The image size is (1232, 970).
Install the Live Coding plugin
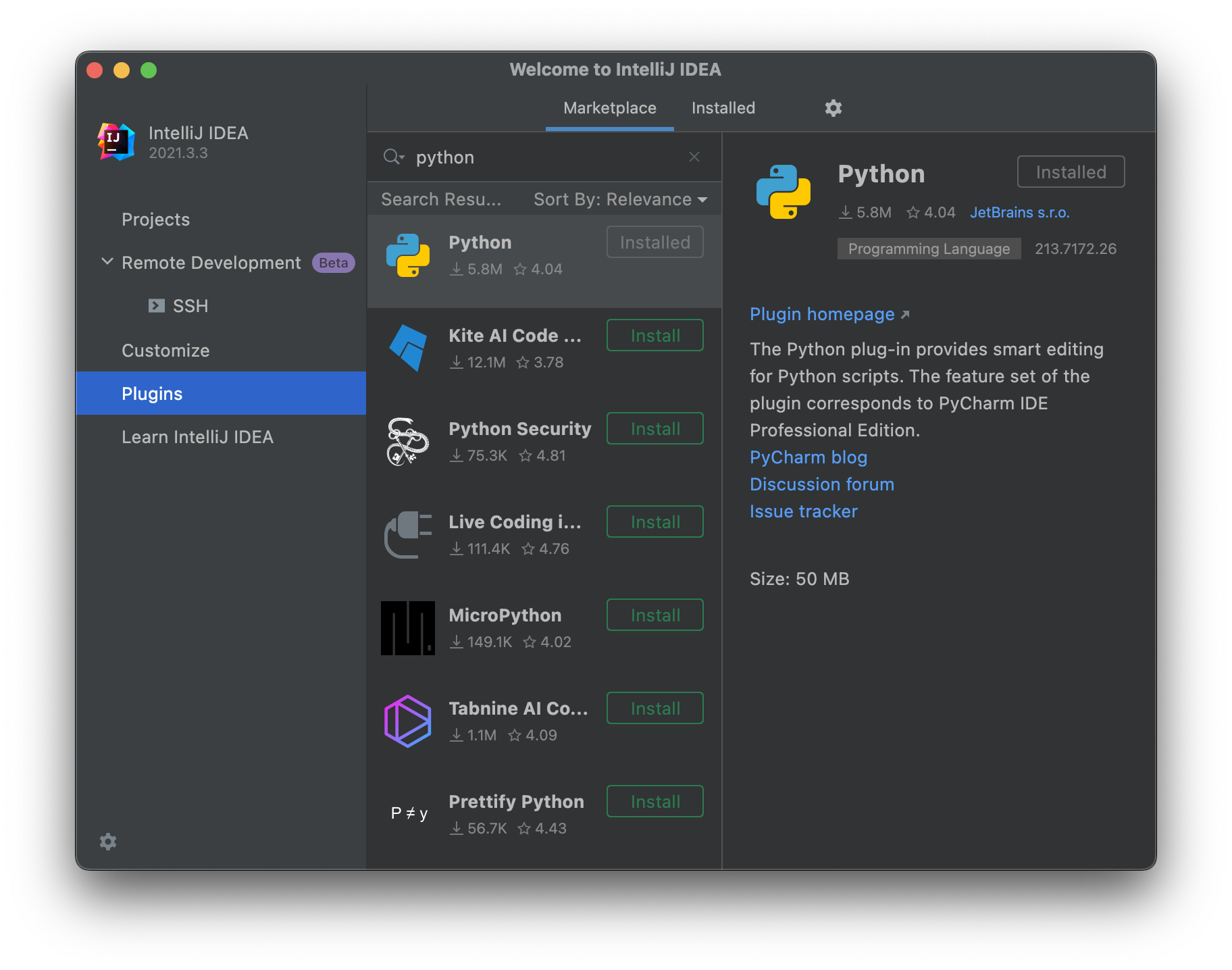click(x=655, y=521)
